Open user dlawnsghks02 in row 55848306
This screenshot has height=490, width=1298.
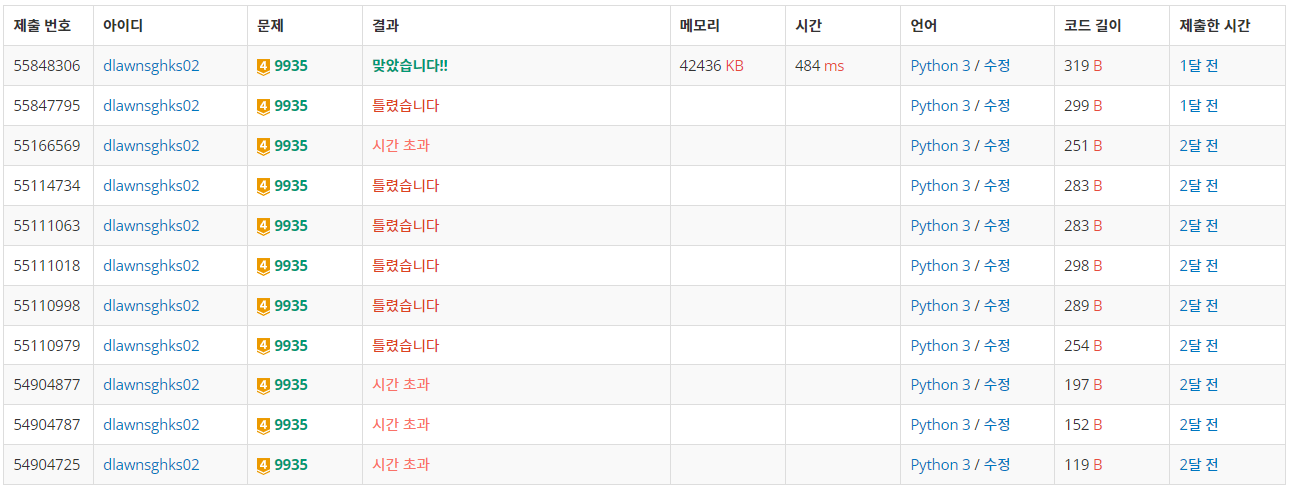[151, 66]
